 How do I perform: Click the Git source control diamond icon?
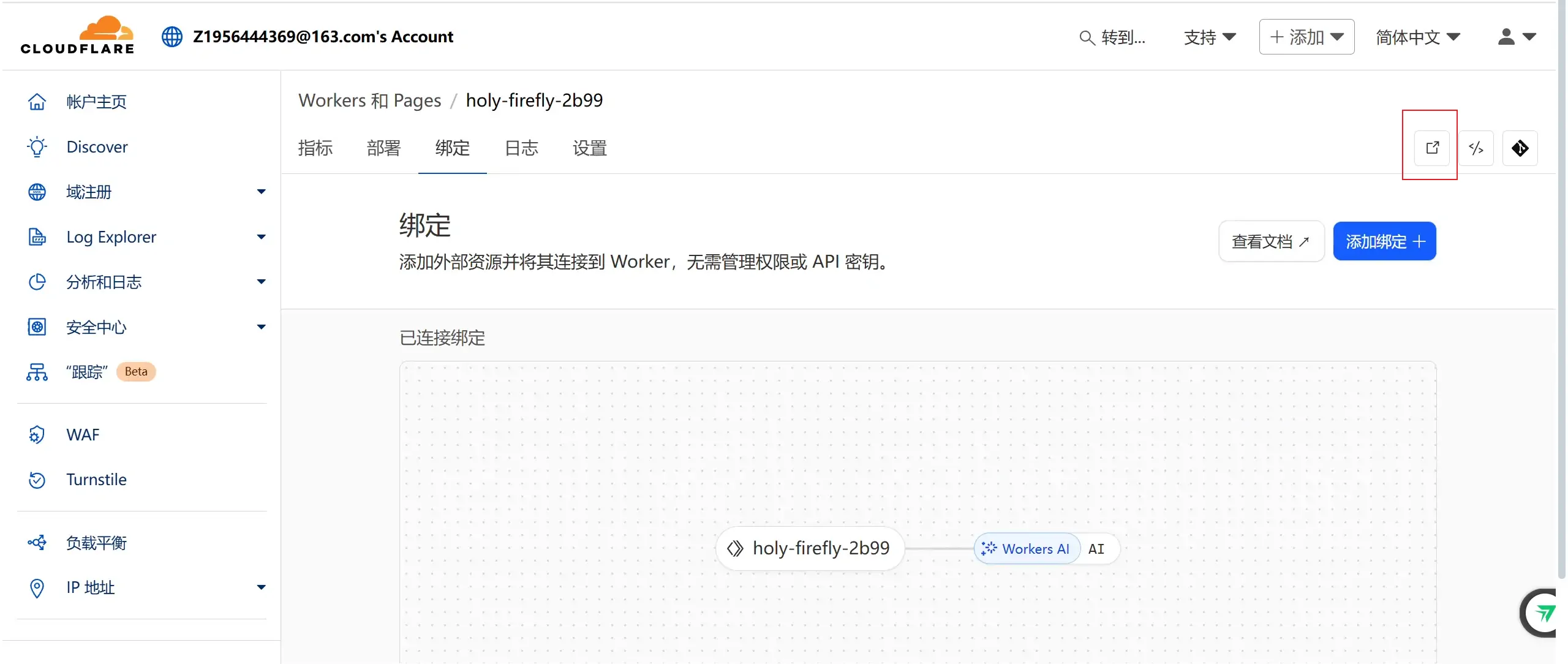[x=1520, y=148]
